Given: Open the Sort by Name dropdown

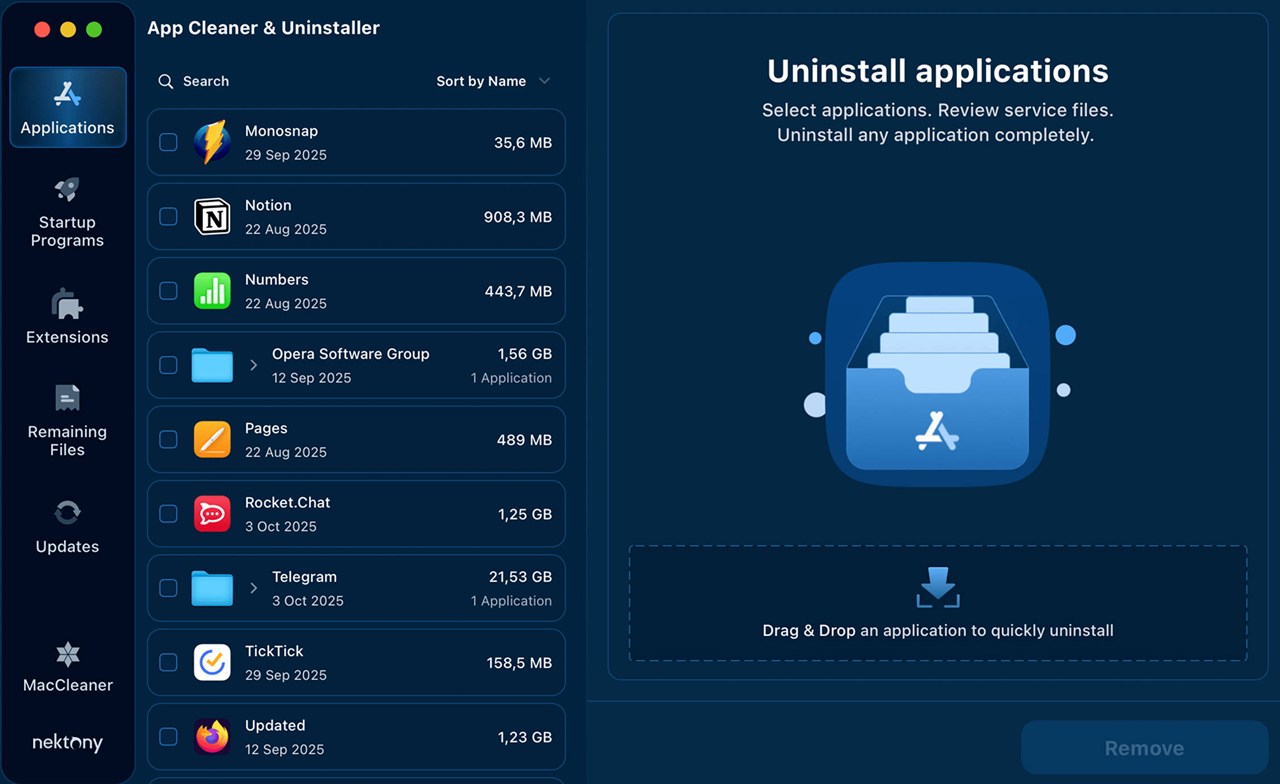Looking at the screenshot, I should coord(493,81).
